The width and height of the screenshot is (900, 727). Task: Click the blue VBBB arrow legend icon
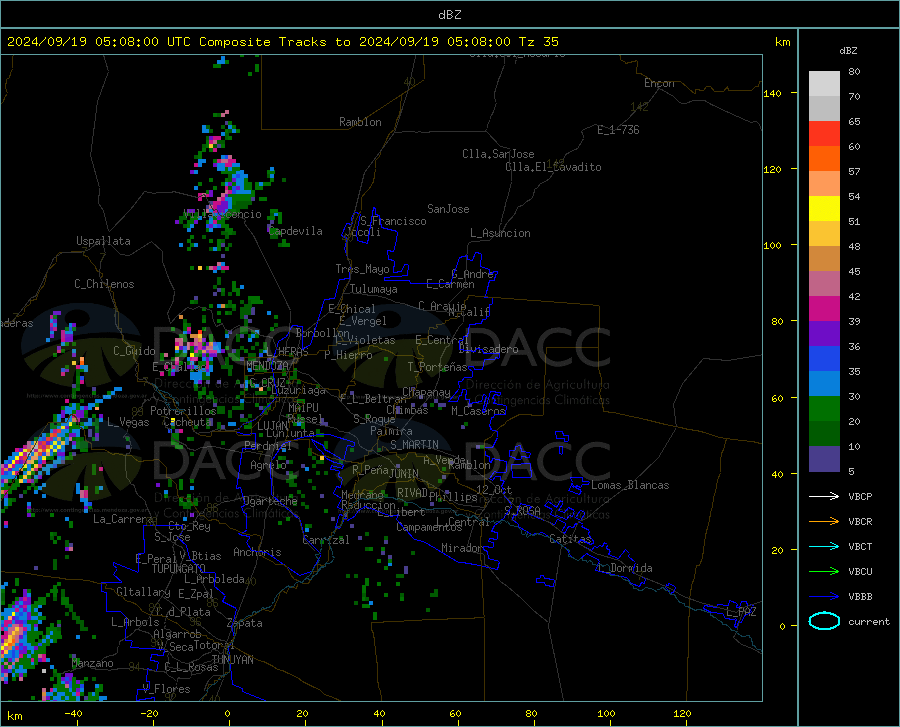point(824,597)
